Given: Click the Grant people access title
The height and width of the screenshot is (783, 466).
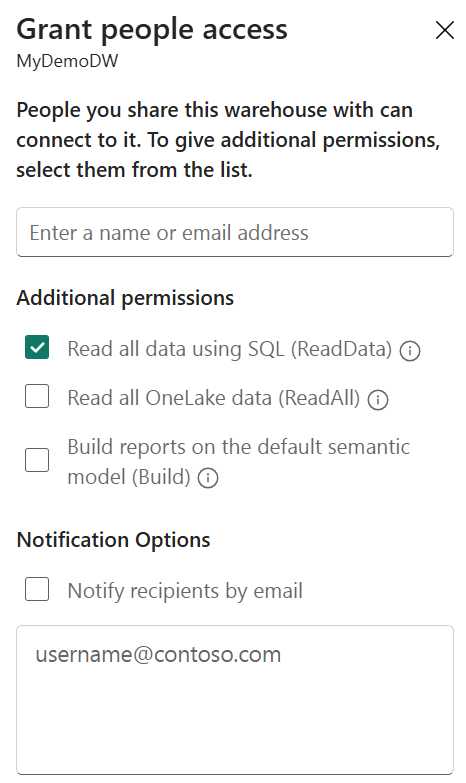Looking at the screenshot, I should pos(152,29).
